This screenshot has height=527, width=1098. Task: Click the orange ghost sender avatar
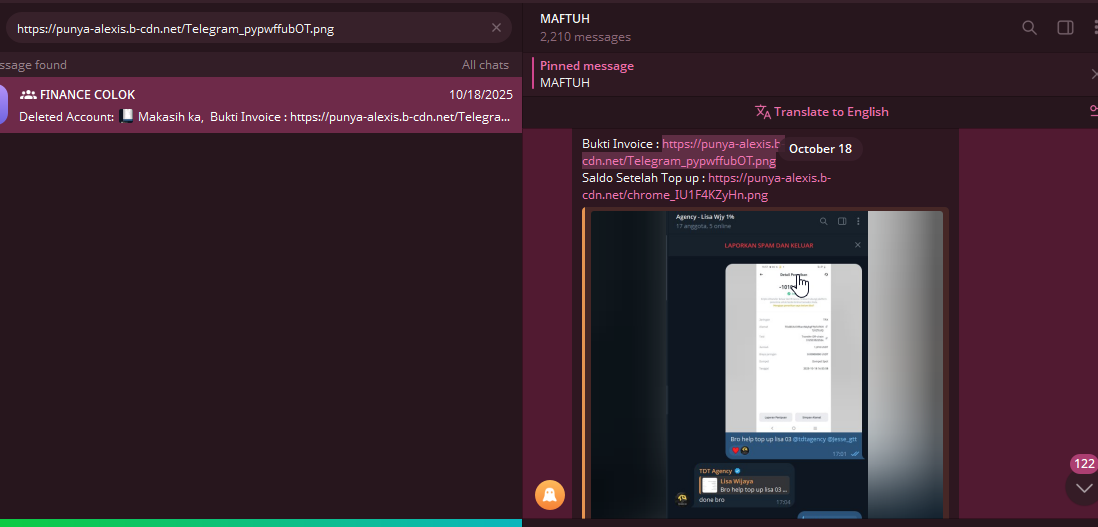tap(550, 495)
